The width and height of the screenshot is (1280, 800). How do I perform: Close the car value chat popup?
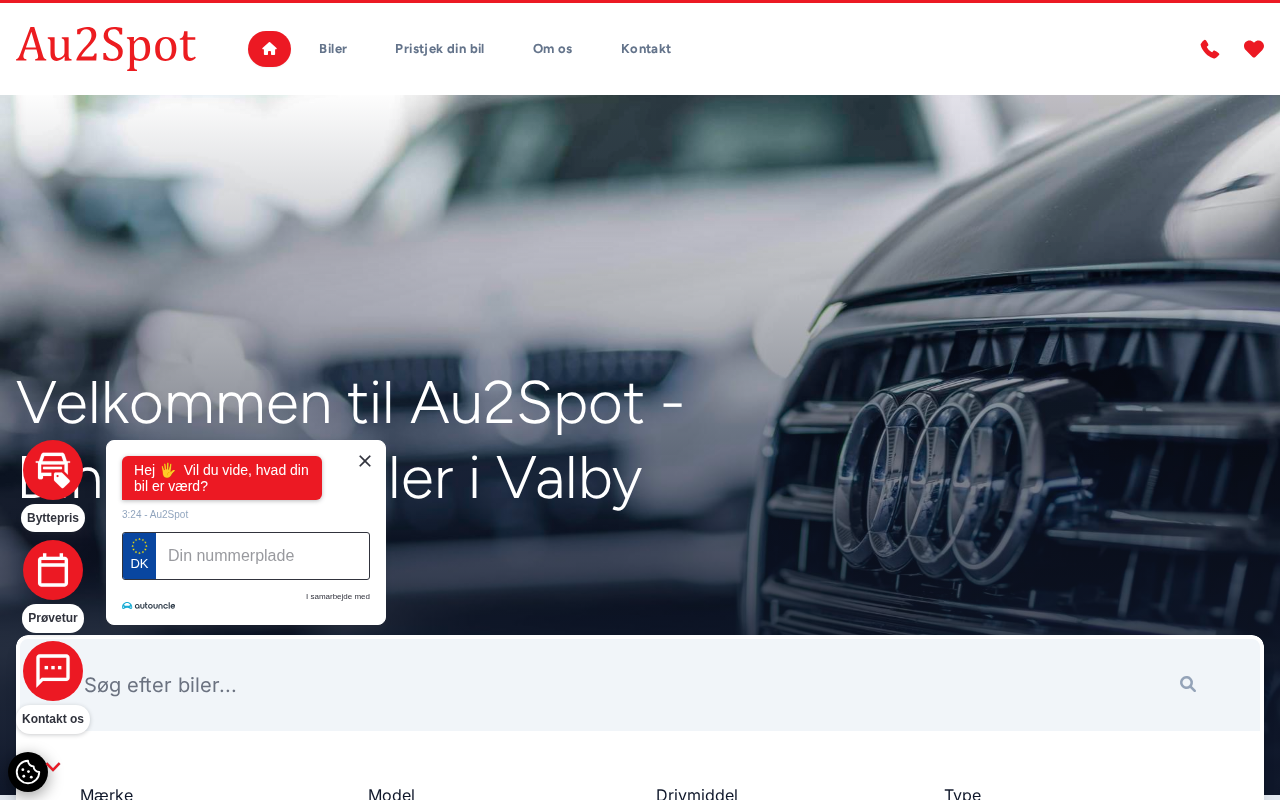(365, 461)
